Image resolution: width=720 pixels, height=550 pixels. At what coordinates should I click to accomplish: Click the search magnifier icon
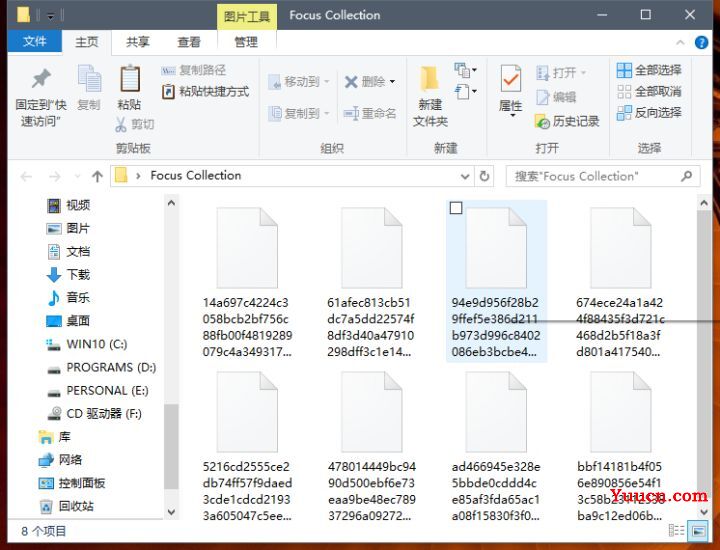686,176
